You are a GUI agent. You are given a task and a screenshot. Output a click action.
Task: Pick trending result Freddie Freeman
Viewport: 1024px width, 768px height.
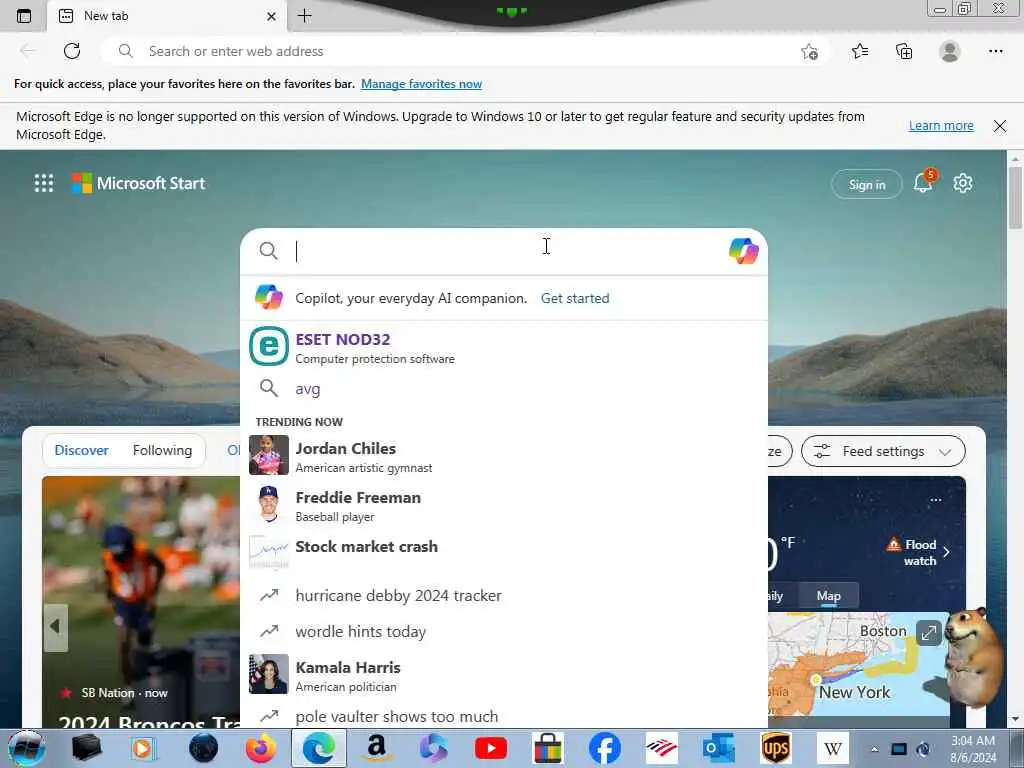(x=504, y=505)
